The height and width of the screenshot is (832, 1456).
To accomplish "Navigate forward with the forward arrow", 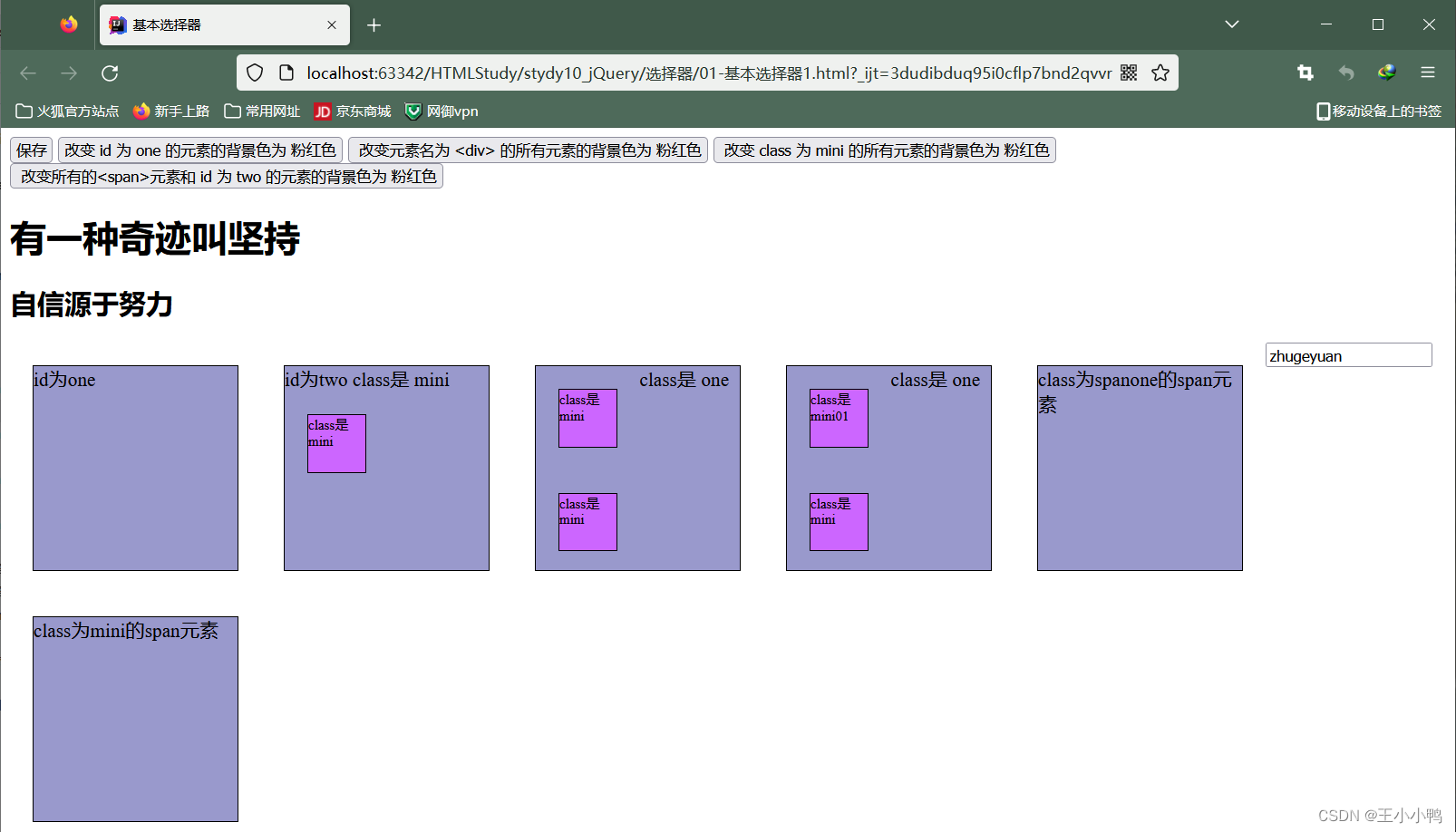I will (x=69, y=73).
